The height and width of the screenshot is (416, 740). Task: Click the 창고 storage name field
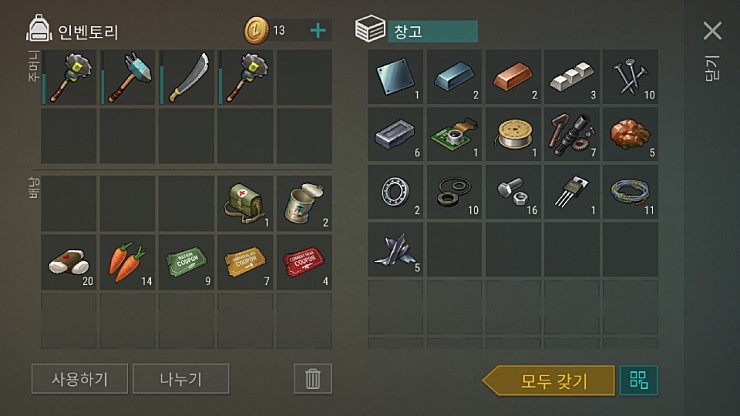pos(433,32)
